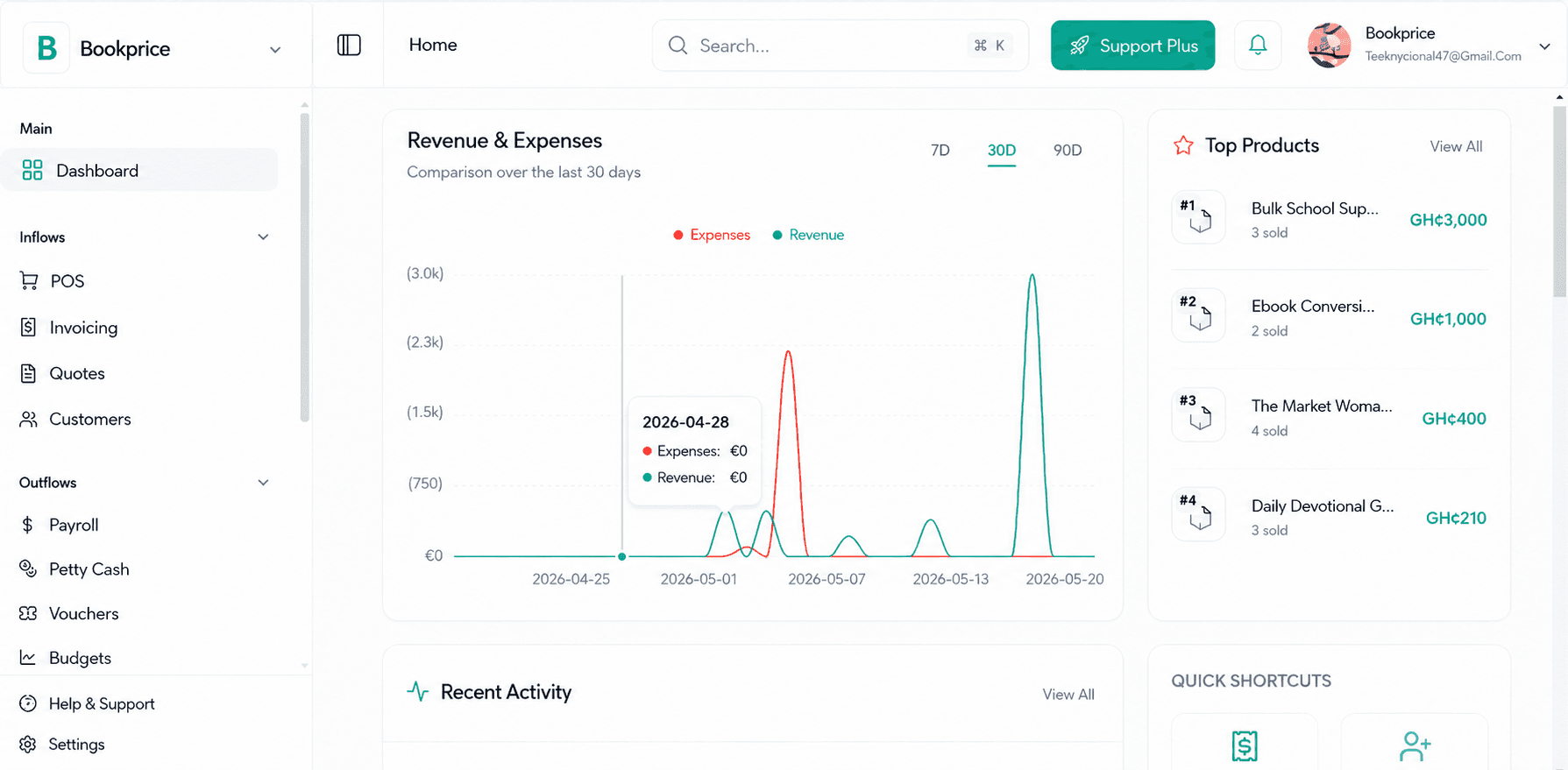The height and width of the screenshot is (770, 1568).
Task: Click the GH¢1,000 amount
Action: point(1448,319)
